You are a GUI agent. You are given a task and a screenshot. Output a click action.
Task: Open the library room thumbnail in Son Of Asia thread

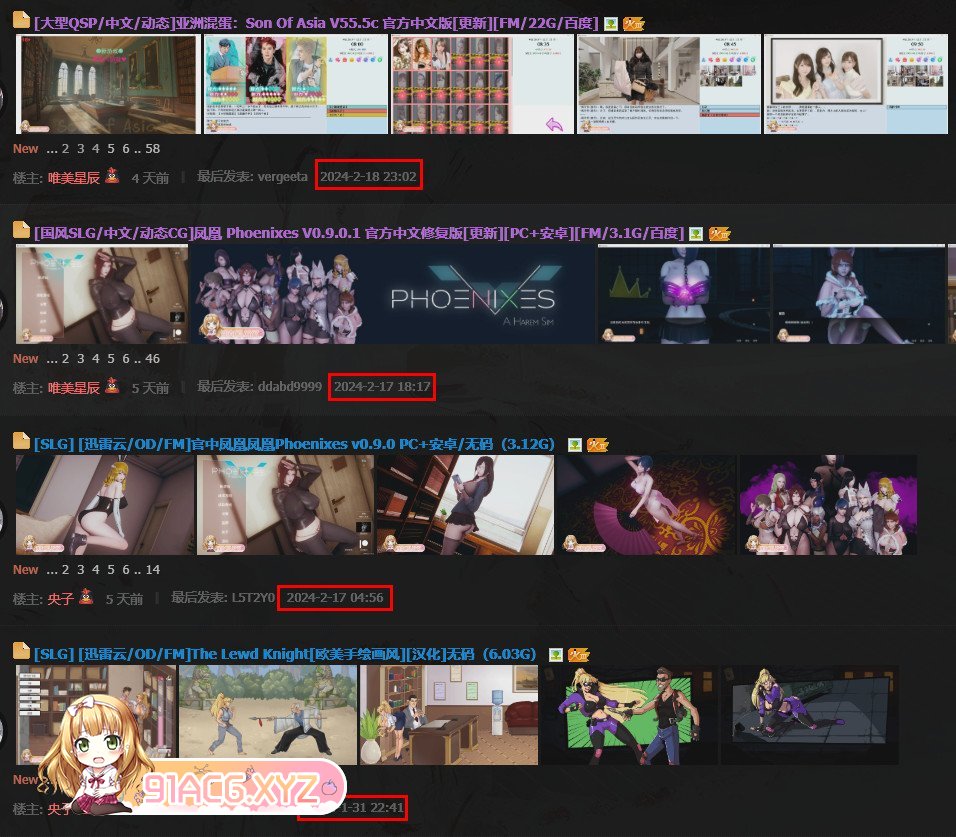tap(107, 84)
